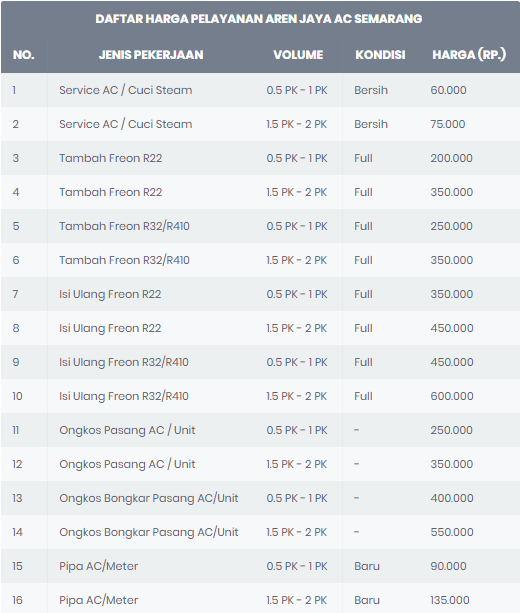Screen dimensions: 520x613
Task: Select 'Isi Ulang Freon R22' in row 7
Action: [x=110, y=294]
